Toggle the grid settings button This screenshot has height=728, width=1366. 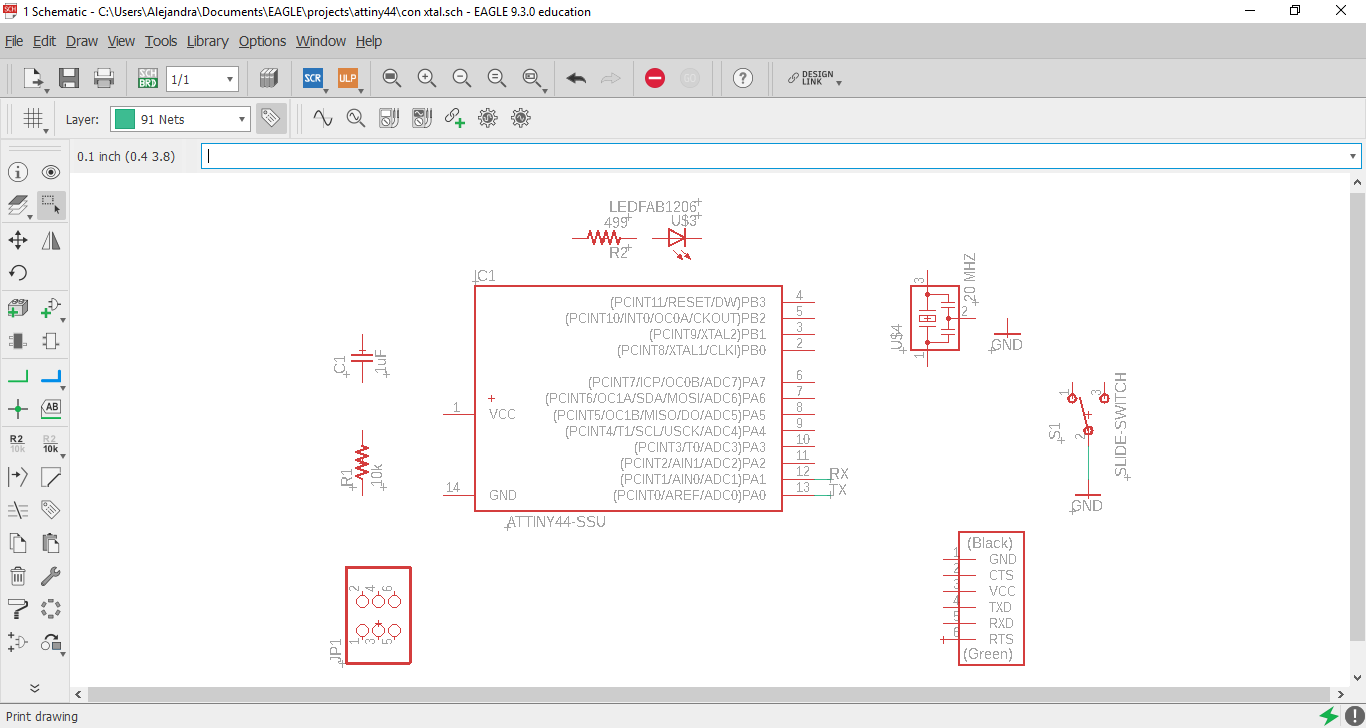tap(34, 119)
